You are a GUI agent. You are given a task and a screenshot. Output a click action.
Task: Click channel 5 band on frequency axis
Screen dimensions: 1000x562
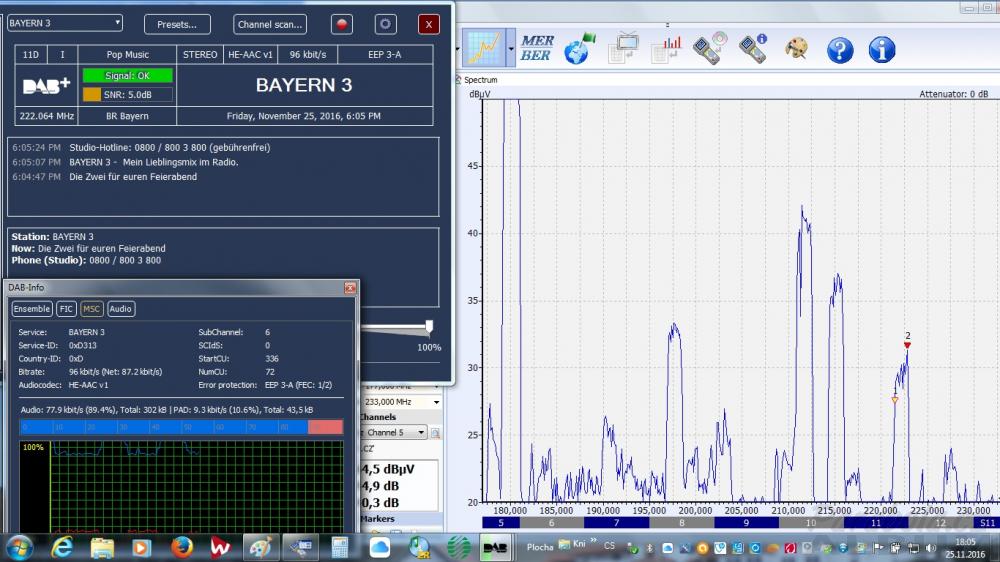(501, 523)
